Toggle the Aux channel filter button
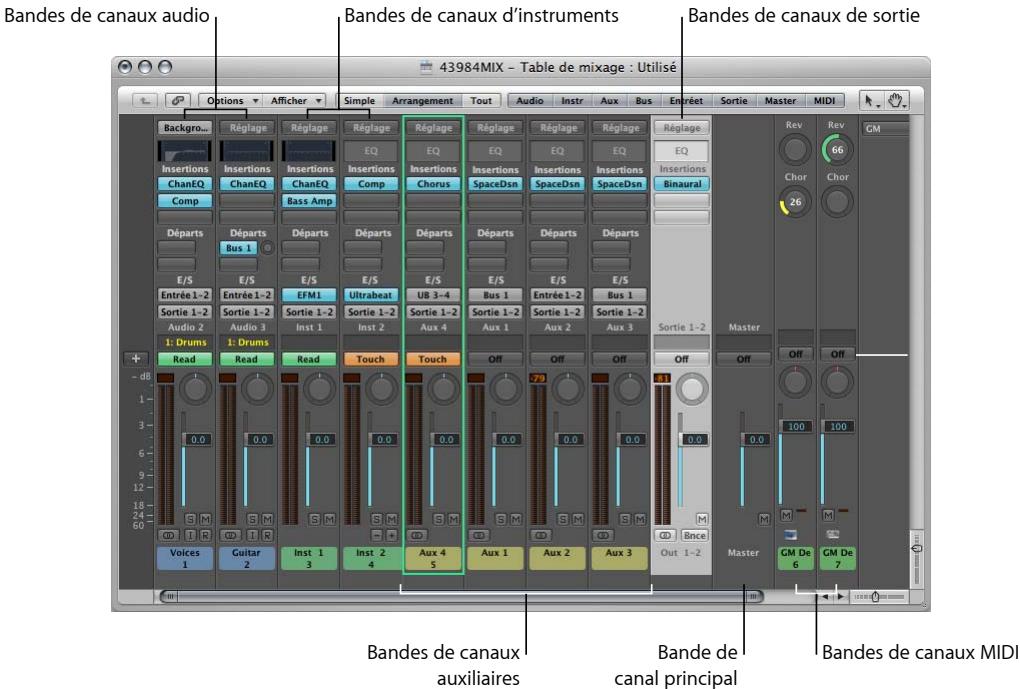Viewport: 1020px width, 689px height. coord(610,101)
